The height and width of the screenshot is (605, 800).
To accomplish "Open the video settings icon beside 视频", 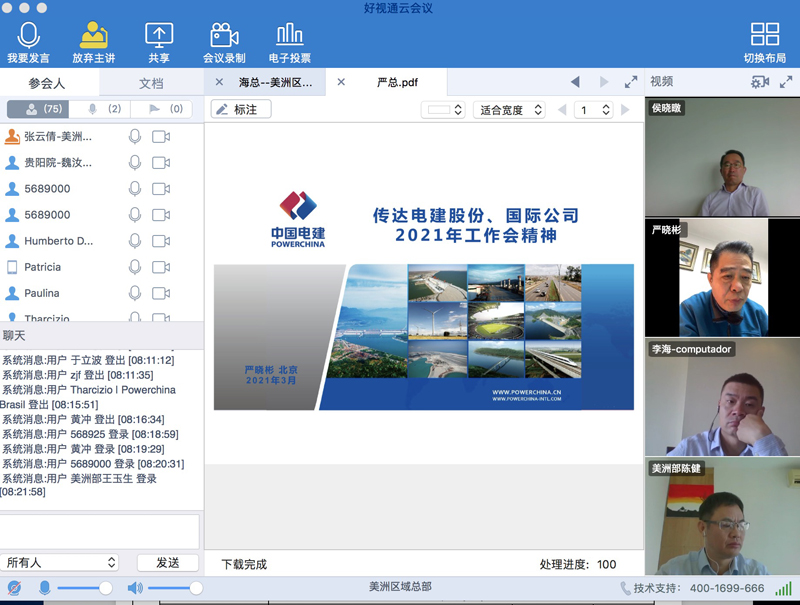I will (x=760, y=82).
